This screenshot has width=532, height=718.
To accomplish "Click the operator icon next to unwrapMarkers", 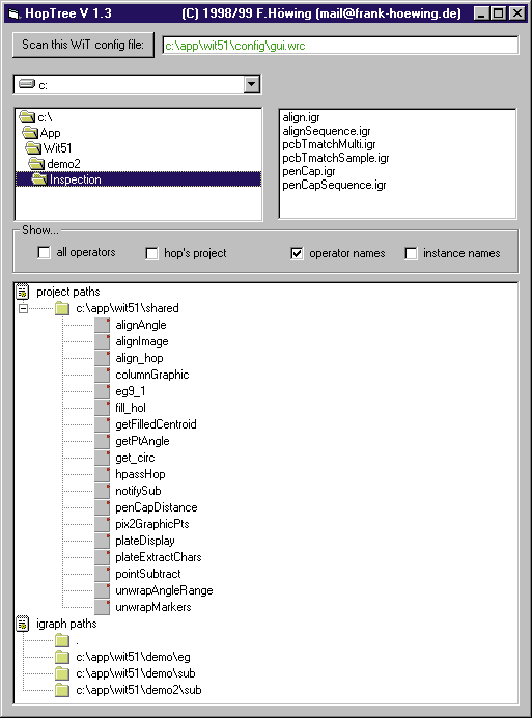I will pyautogui.click(x=102, y=607).
